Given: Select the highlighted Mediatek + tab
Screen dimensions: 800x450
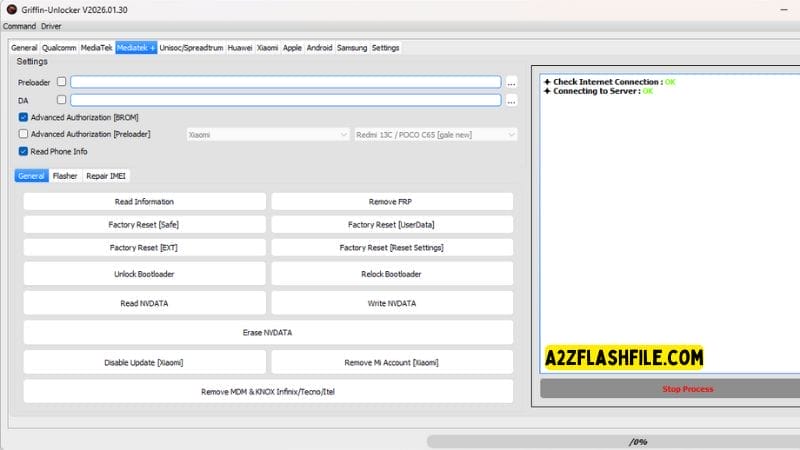Looking at the screenshot, I should click(x=136, y=47).
